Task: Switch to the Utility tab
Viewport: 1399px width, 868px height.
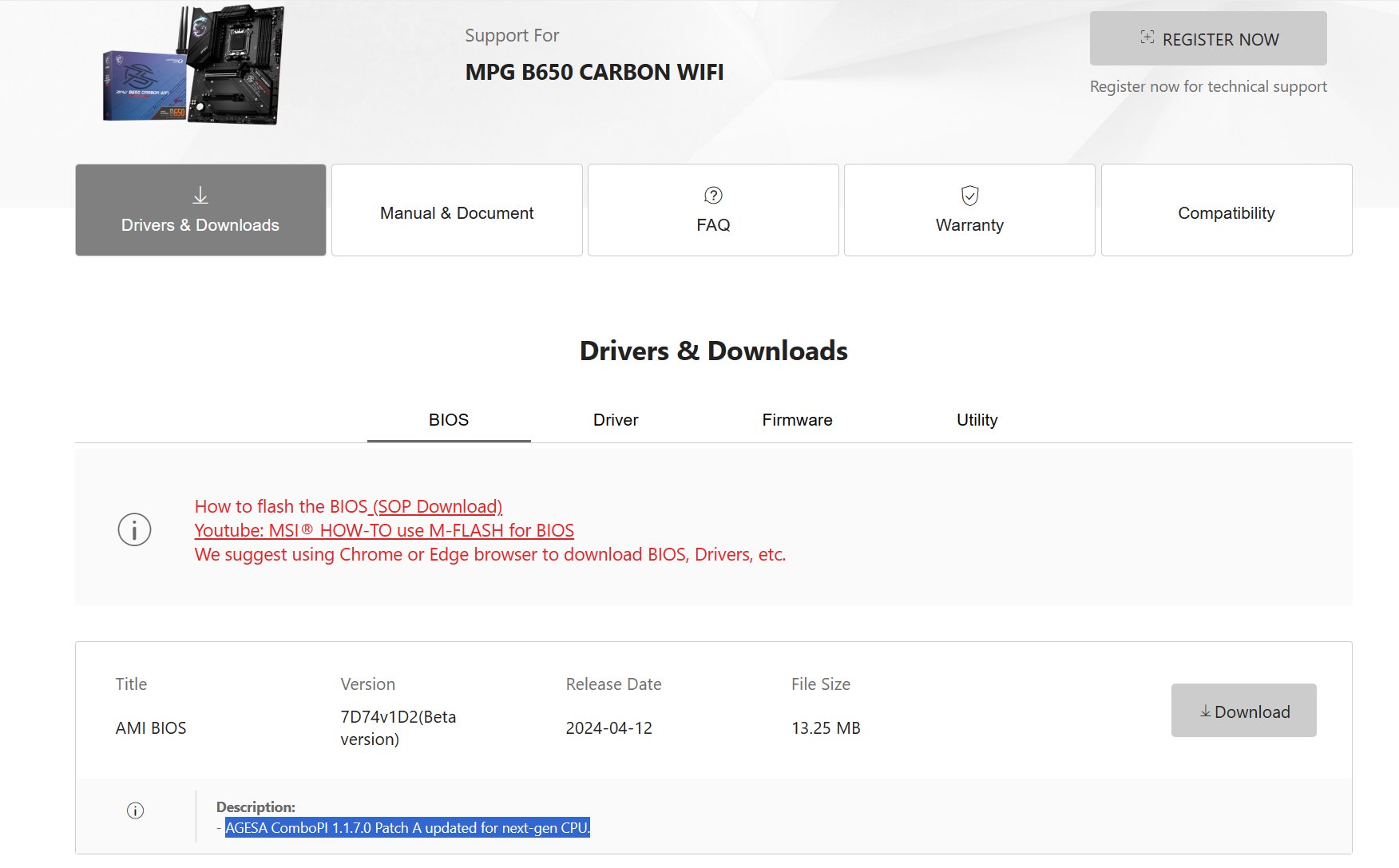Action: pos(977,420)
